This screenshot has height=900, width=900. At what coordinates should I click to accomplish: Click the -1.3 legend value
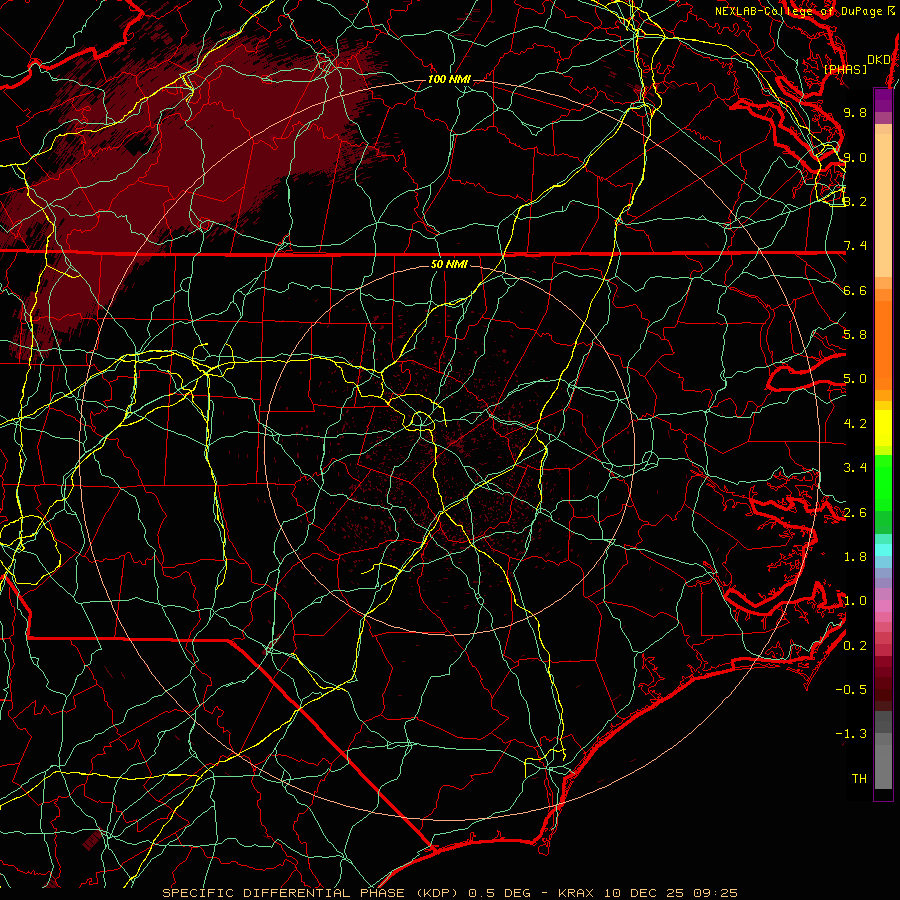pyautogui.click(x=851, y=734)
